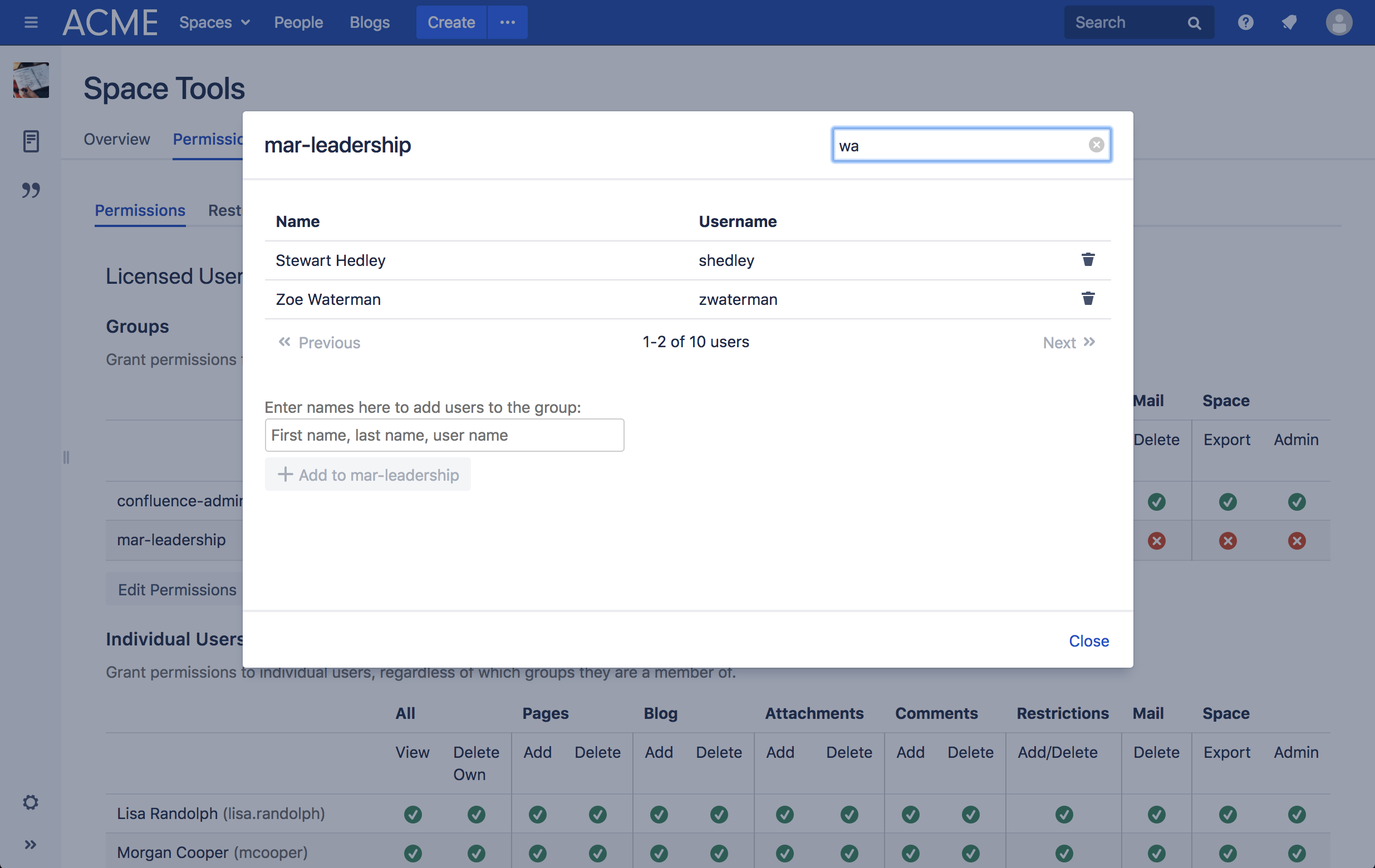Close the mar-leadership dialog
Screen dimensions: 1375x868
(x=1088, y=640)
